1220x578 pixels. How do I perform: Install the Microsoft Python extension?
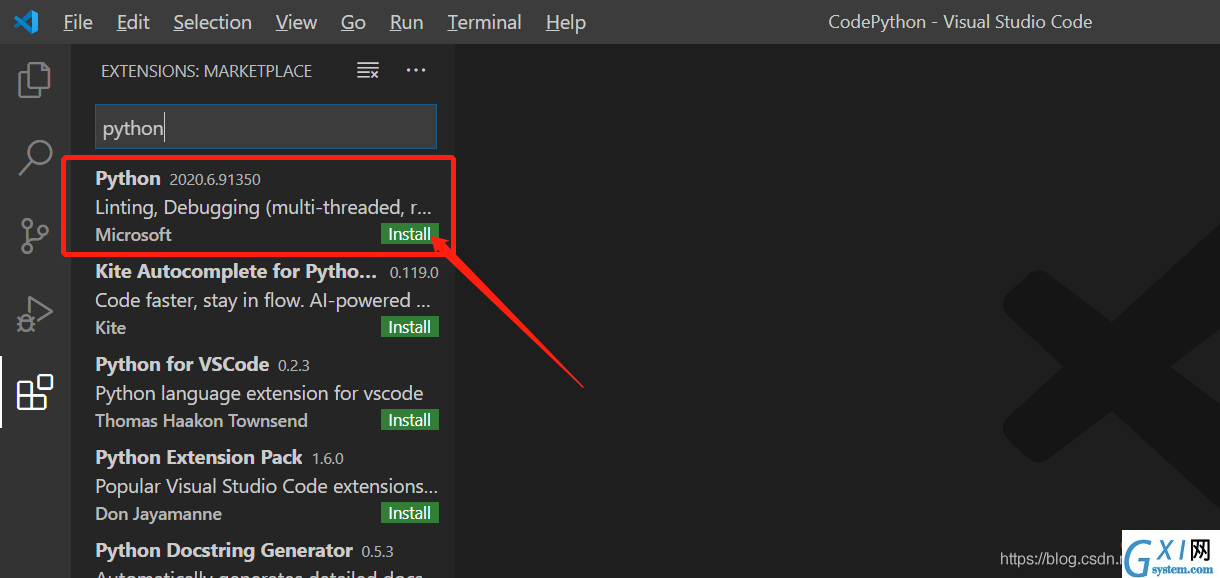410,234
